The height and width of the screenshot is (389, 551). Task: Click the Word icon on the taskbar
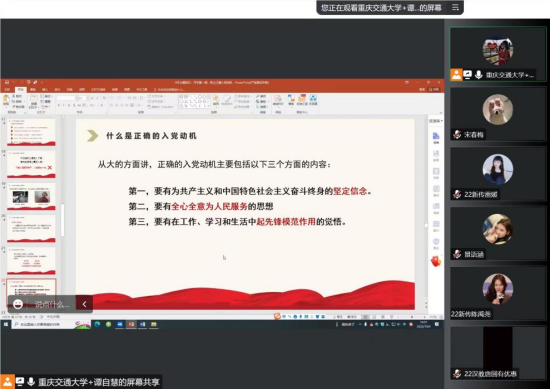coord(142,324)
